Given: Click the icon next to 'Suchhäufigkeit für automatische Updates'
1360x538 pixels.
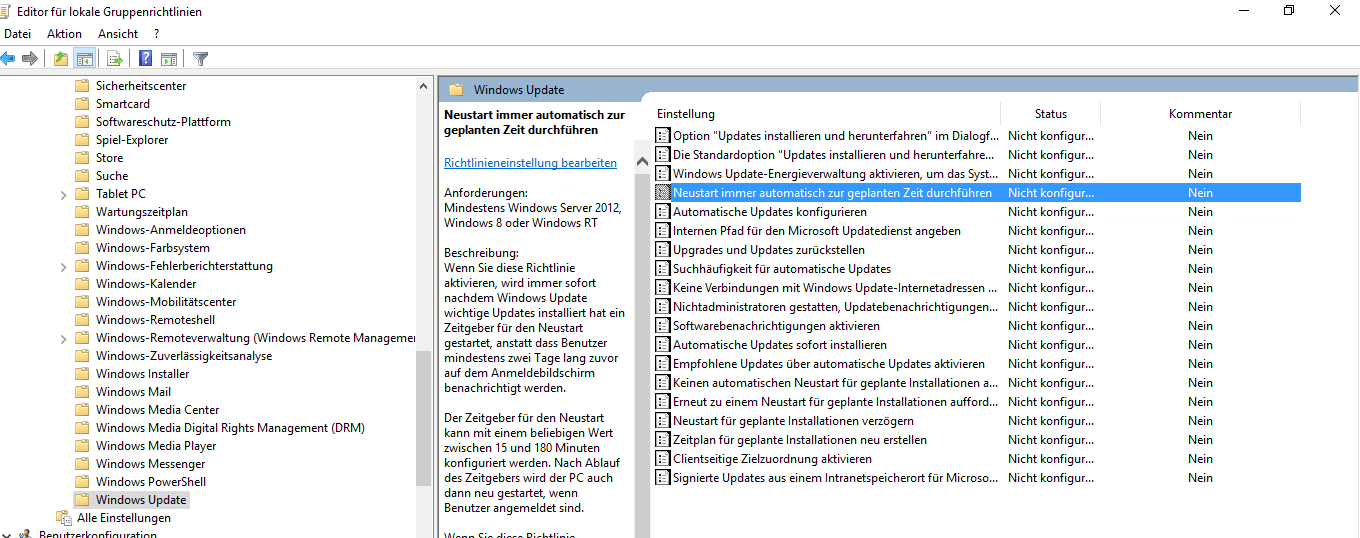Looking at the screenshot, I should point(662,269).
